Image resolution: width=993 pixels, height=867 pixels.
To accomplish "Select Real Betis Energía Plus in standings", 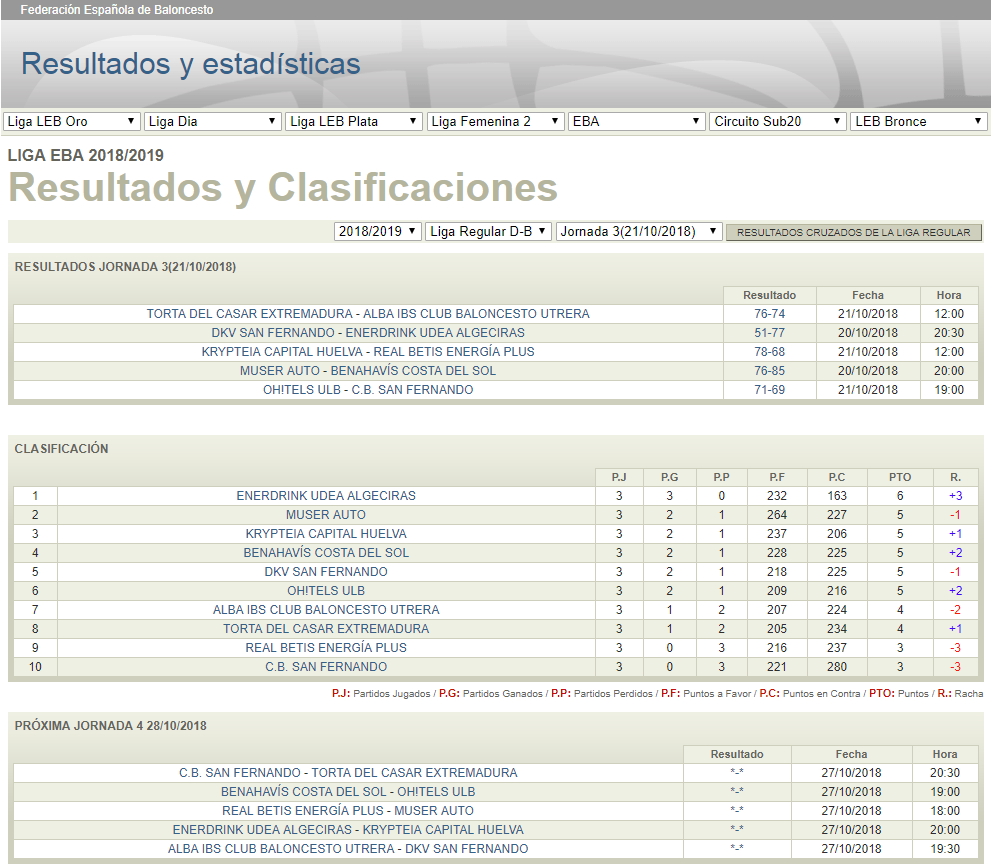I will (x=326, y=648).
